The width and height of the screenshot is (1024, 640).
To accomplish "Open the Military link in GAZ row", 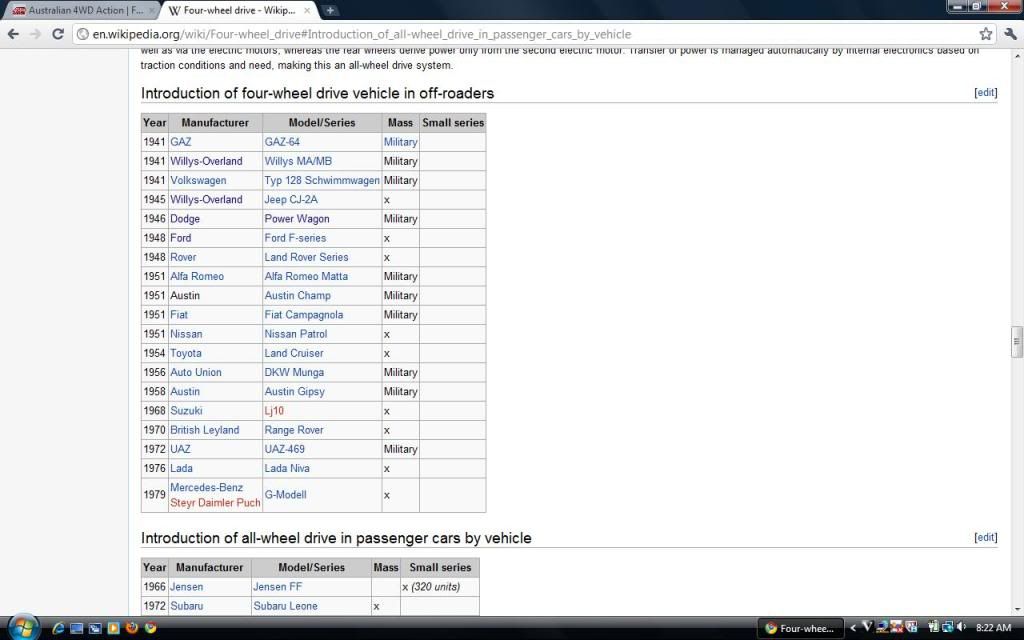I will [400, 142].
